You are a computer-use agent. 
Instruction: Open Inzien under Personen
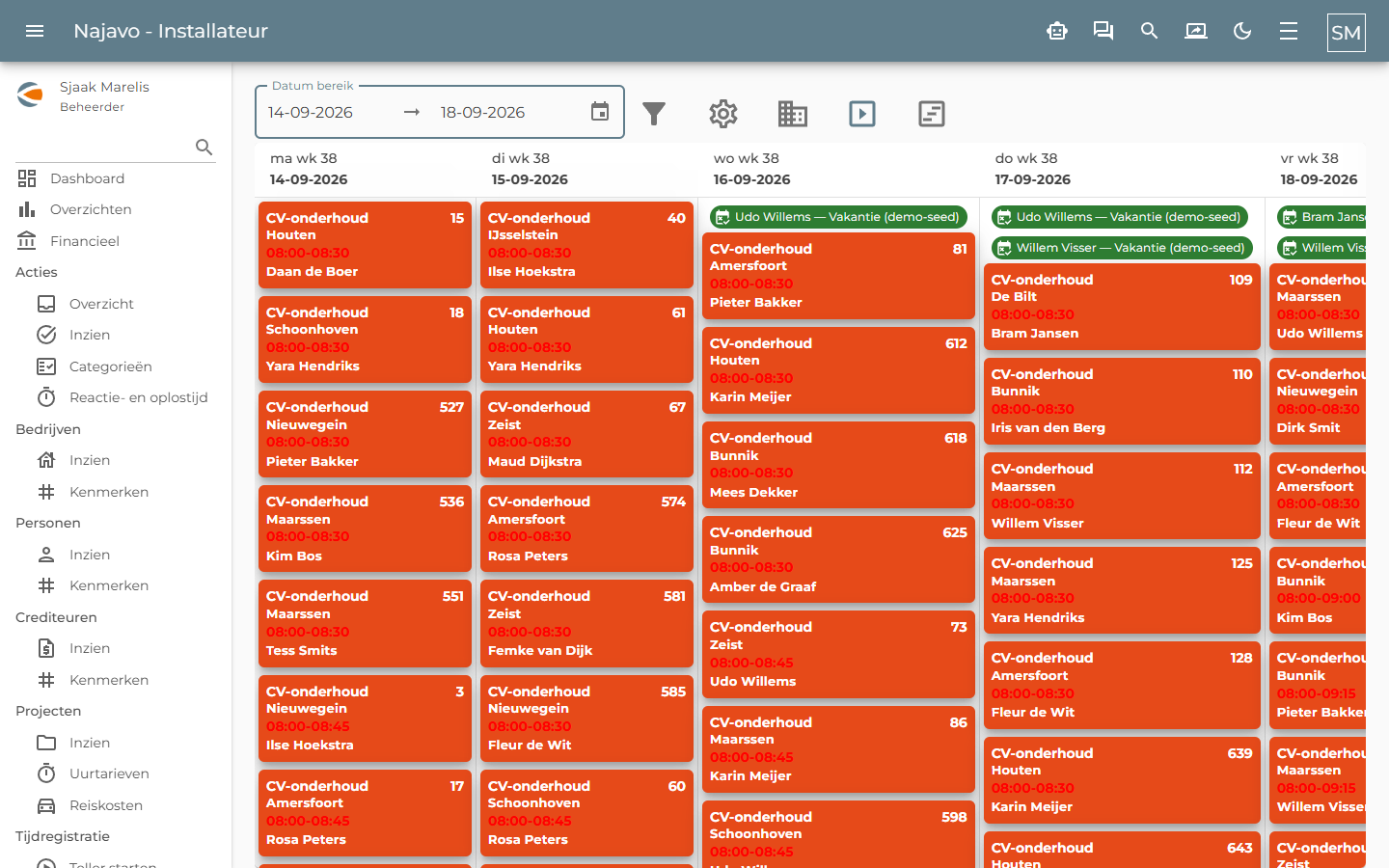point(125,555)
